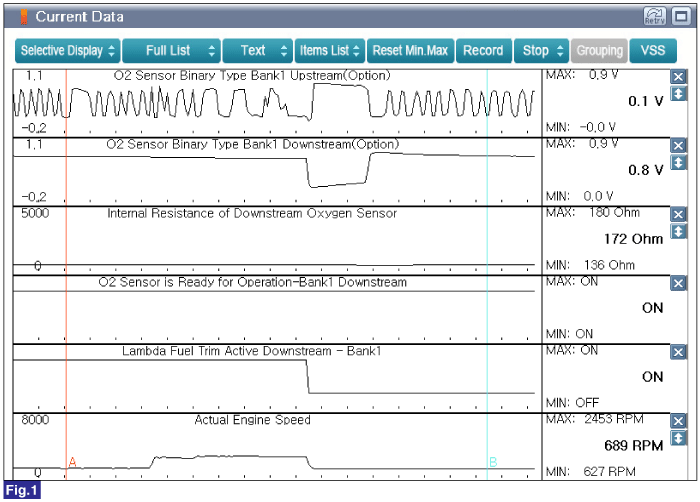The height and width of the screenshot is (502, 700).
Task: Click Lambda Fuel Trim Active Downstream label
Action: point(252,351)
